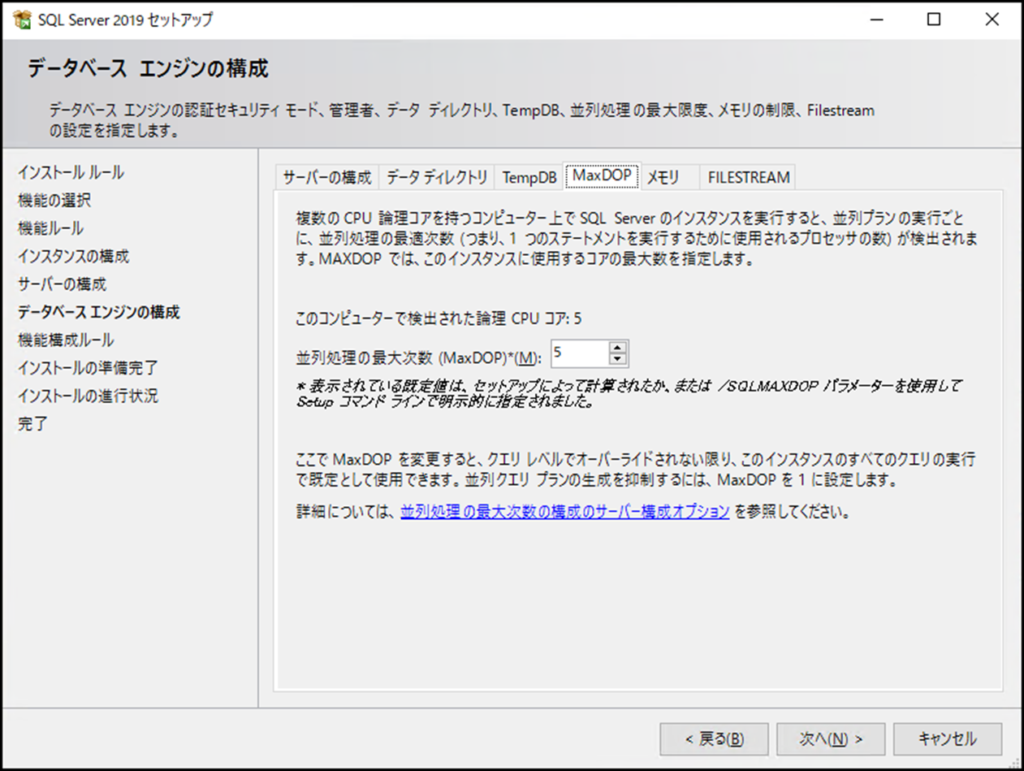
Task: Click the 機能ルール step in sidebar
Action: coord(50,228)
